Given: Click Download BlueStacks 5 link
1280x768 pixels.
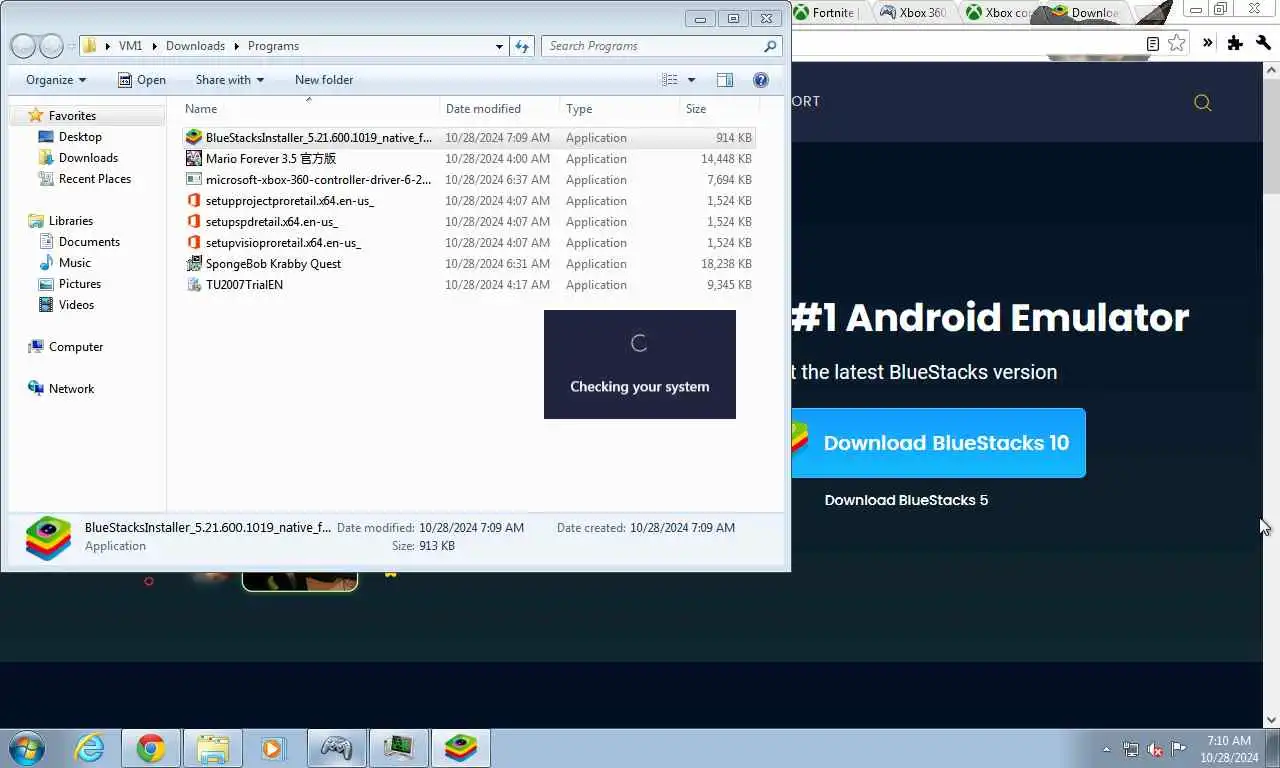Looking at the screenshot, I should point(906,500).
